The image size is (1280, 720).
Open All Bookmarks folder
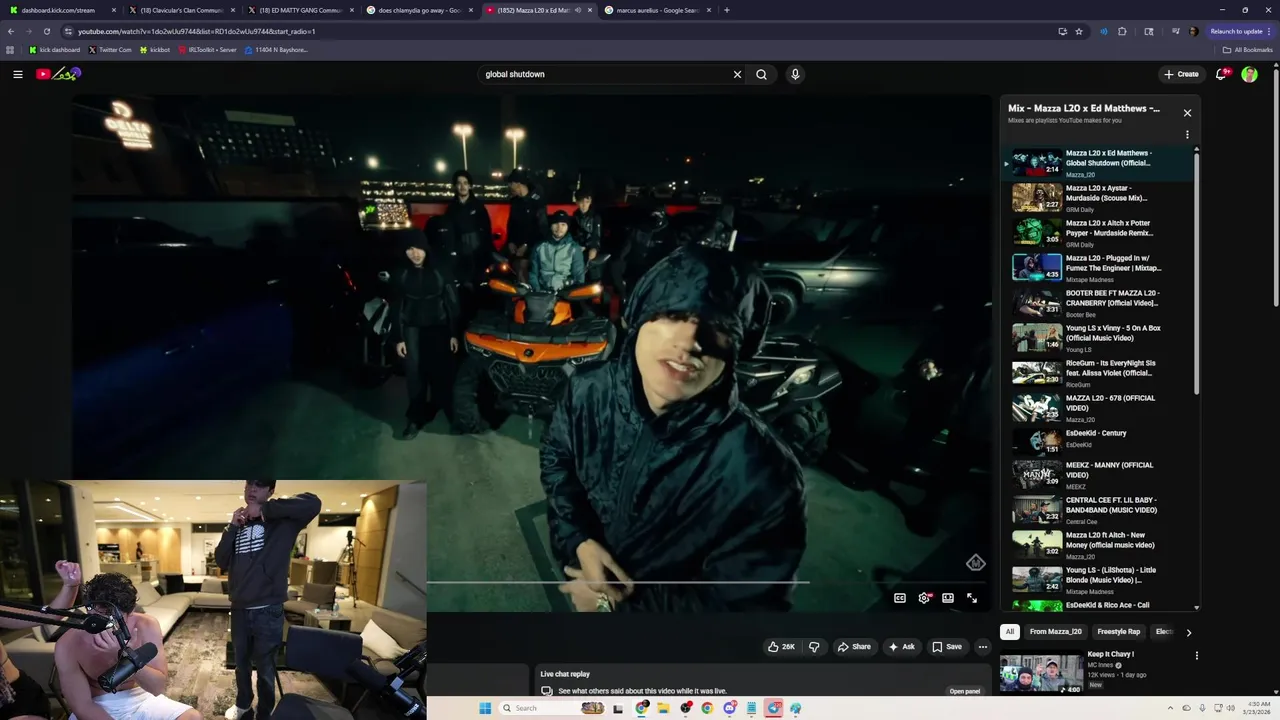pos(1247,50)
